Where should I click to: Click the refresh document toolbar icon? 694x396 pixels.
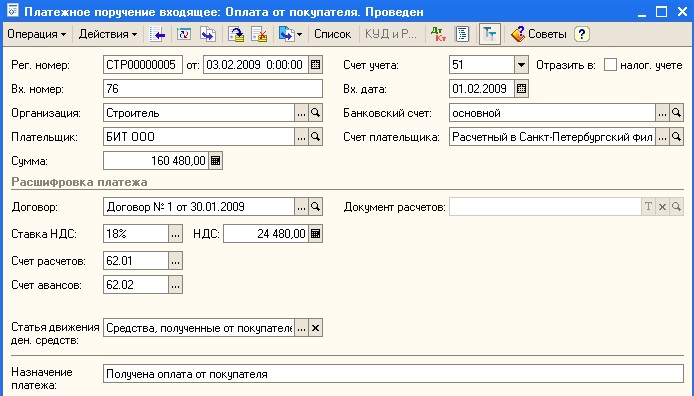[x=184, y=34]
